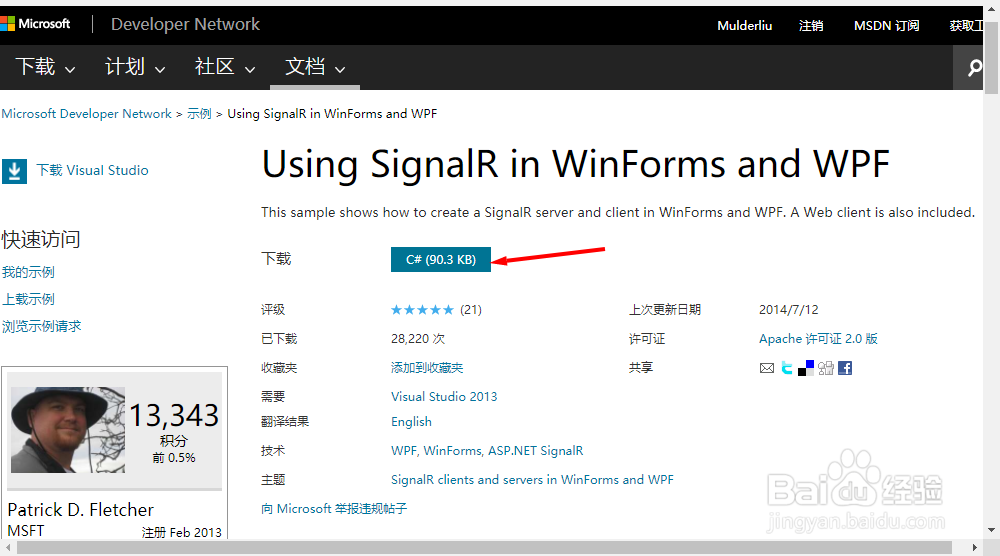Open the ASP.NET SignalR technology link
Image resolution: width=1000 pixels, height=556 pixels.
click(536, 451)
